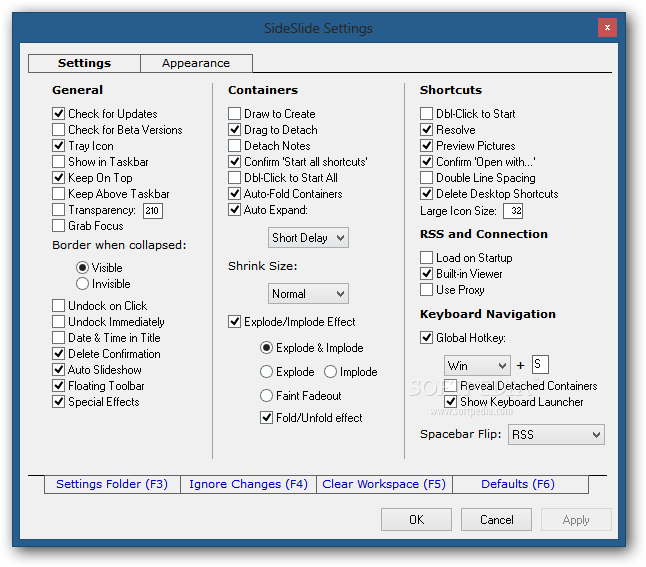646x567 pixels.
Task: Uncheck Auto-Fold Containers
Action: (x=234, y=194)
